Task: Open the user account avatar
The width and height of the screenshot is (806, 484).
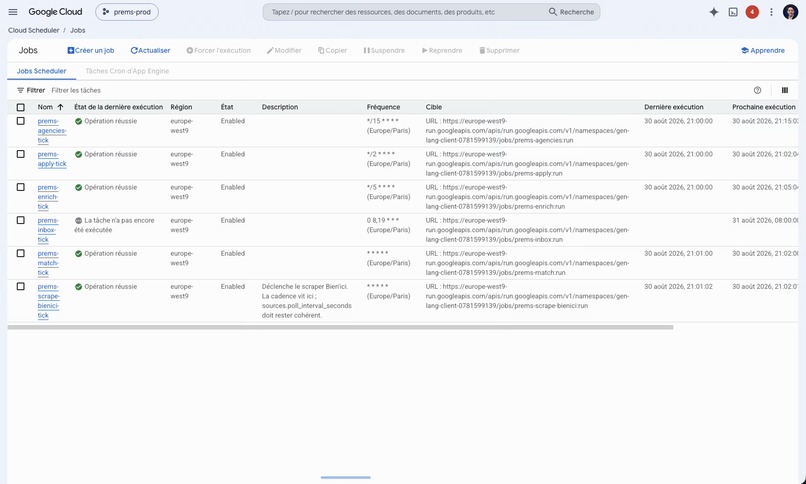Action: coord(790,12)
